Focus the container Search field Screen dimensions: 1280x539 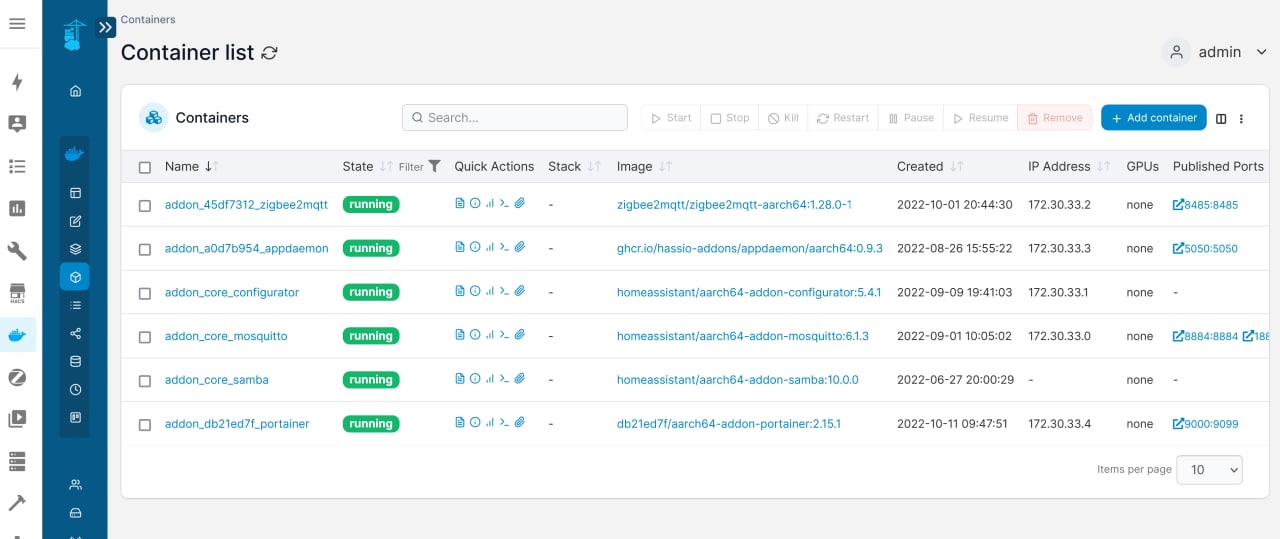click(x=515, y=118)
